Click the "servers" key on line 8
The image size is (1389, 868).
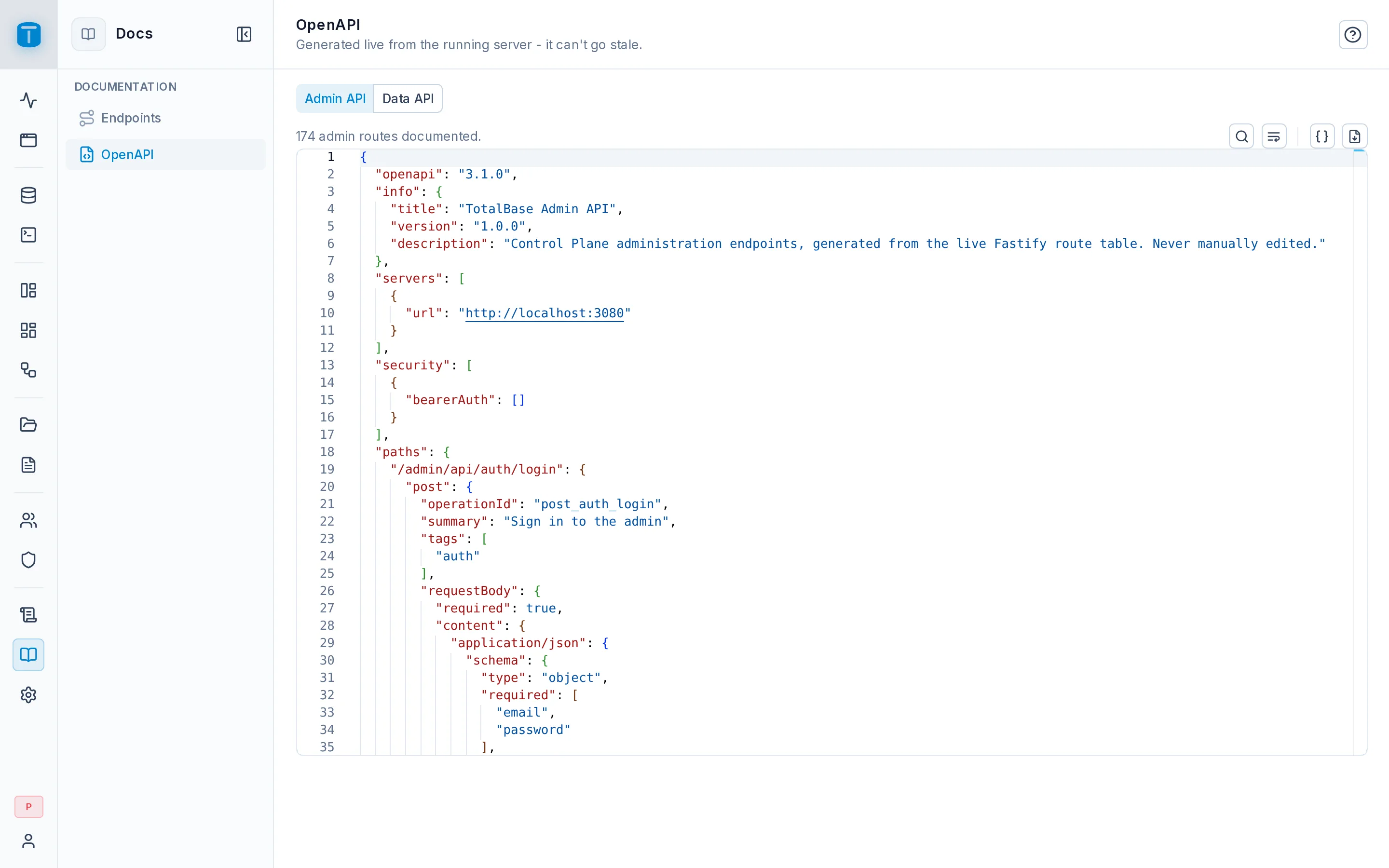[x=409, y=278]
